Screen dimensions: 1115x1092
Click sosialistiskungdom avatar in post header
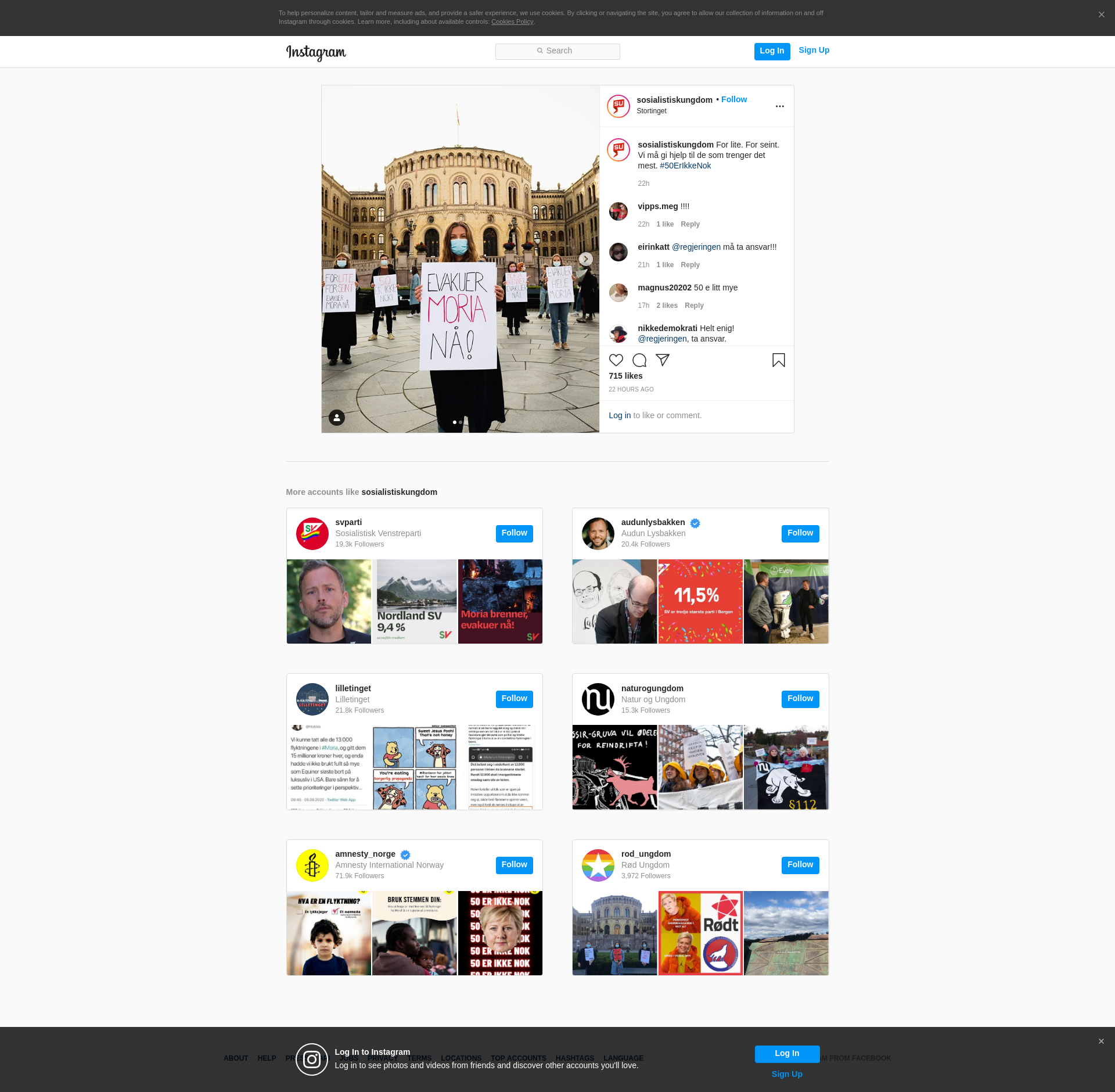[x=618, y=106]
